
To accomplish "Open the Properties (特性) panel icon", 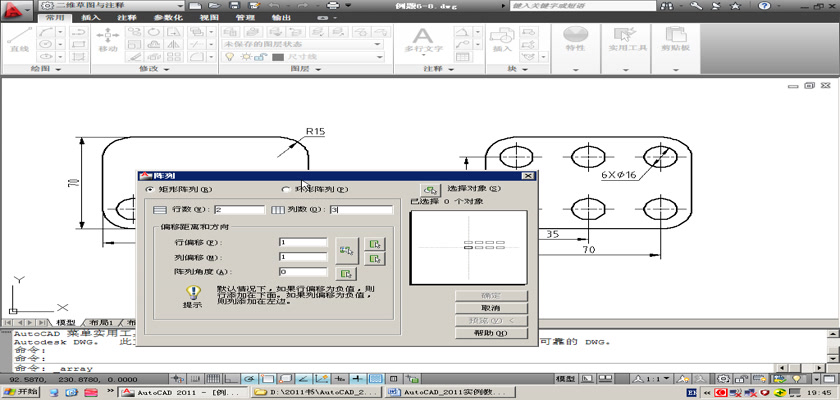I will click(x=575, y=38).
